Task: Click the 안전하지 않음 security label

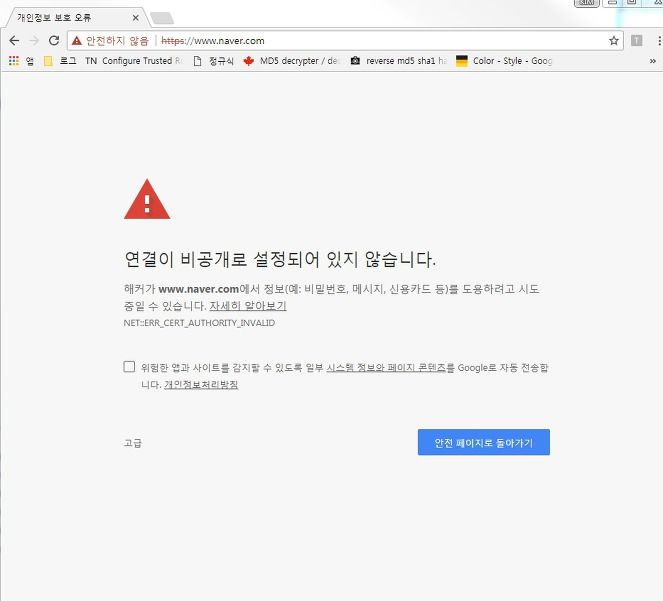Action: pos(117,41)
